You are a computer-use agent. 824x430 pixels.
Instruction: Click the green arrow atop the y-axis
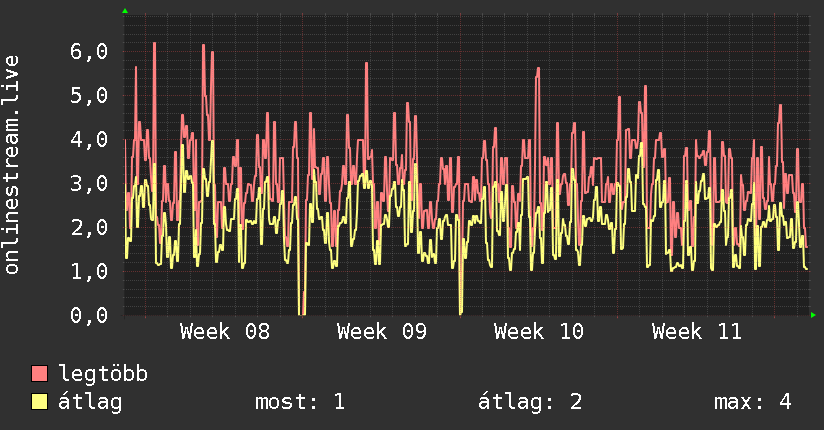click(125, 11)
